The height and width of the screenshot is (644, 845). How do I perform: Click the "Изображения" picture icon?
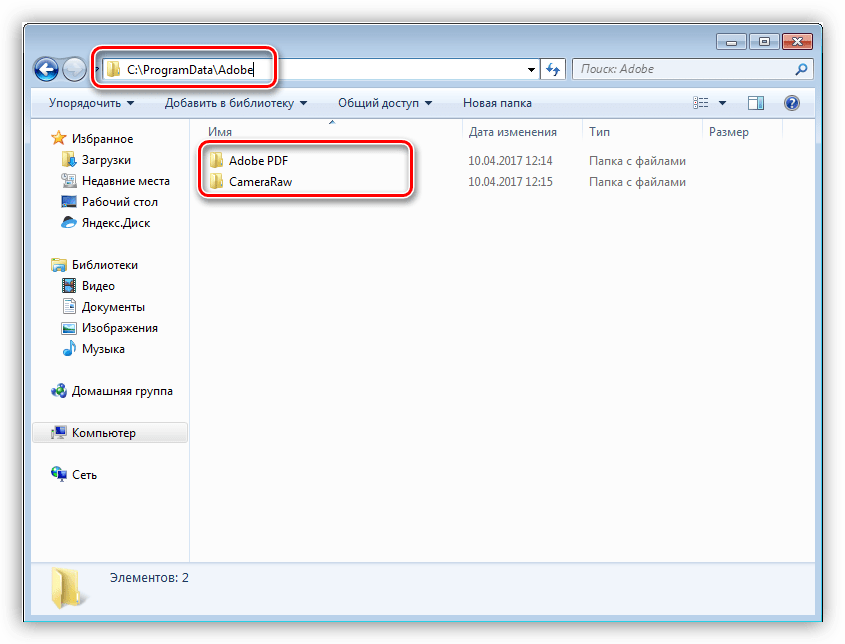click(68, 328)
